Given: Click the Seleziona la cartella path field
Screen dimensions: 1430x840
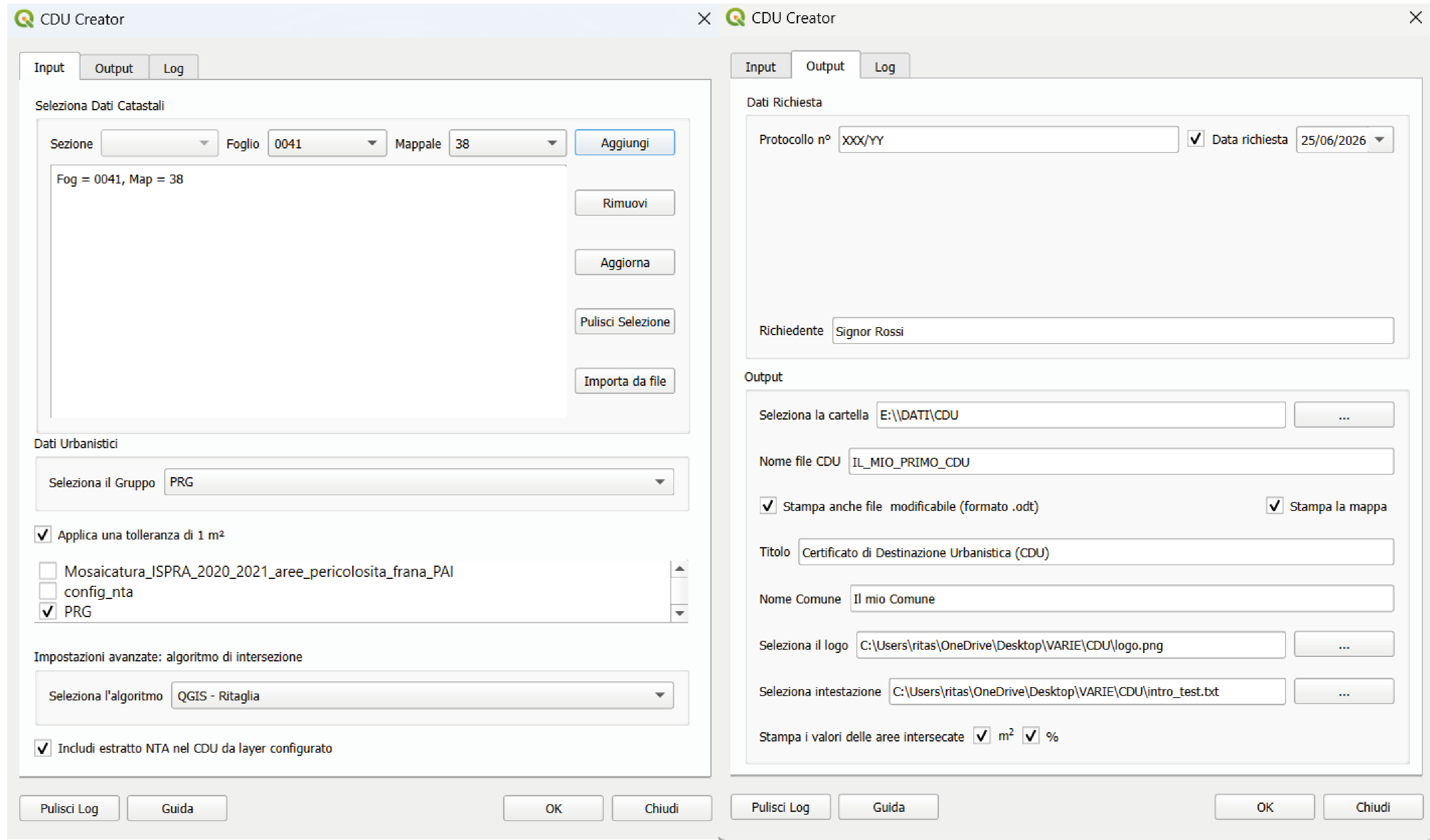Looking at the screenshot, I should (x=1081, y=415).
